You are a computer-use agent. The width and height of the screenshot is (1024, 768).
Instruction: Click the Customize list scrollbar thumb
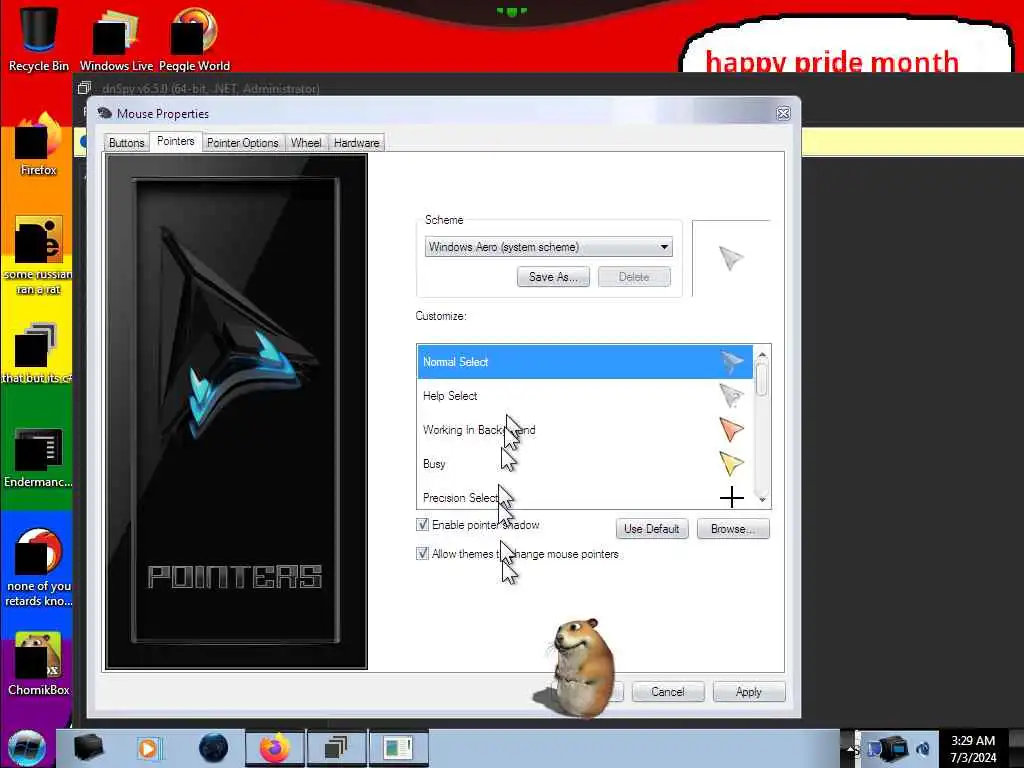pyautogui.click(x=761, y=379)
